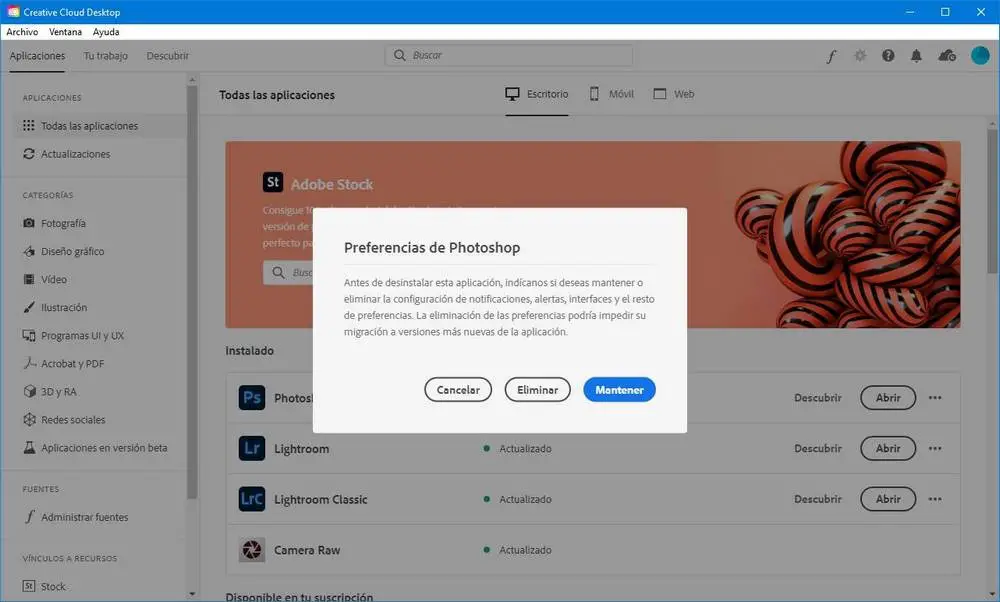The width and height of the screenshot is (1000, 602).
Task: Click the sidebar scroll up arrow
Action: click(192, 80)
